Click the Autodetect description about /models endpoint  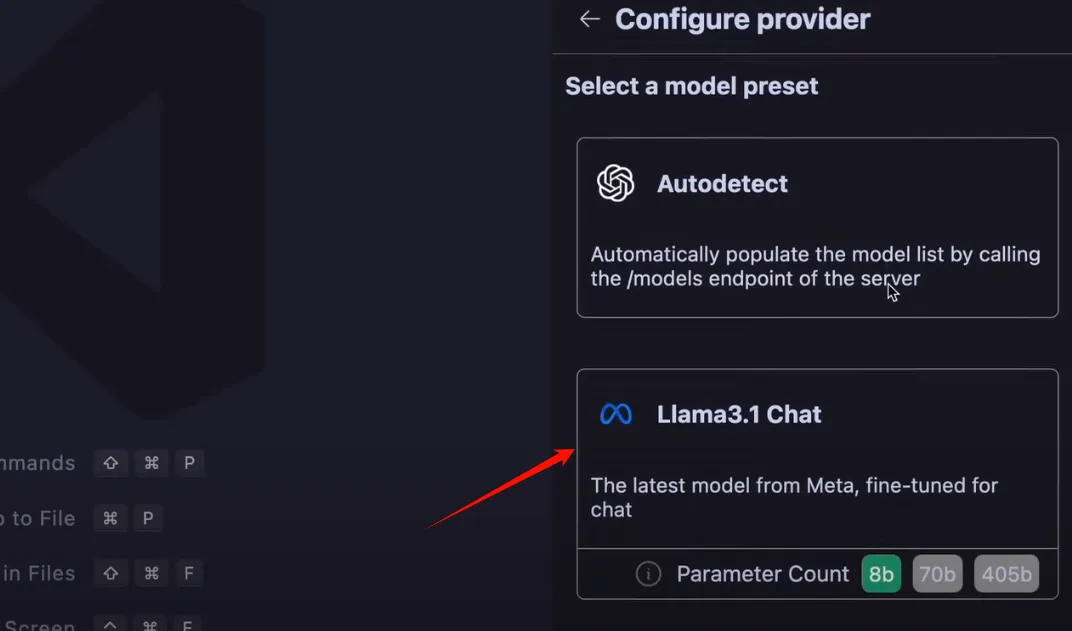tap(815, 266)
